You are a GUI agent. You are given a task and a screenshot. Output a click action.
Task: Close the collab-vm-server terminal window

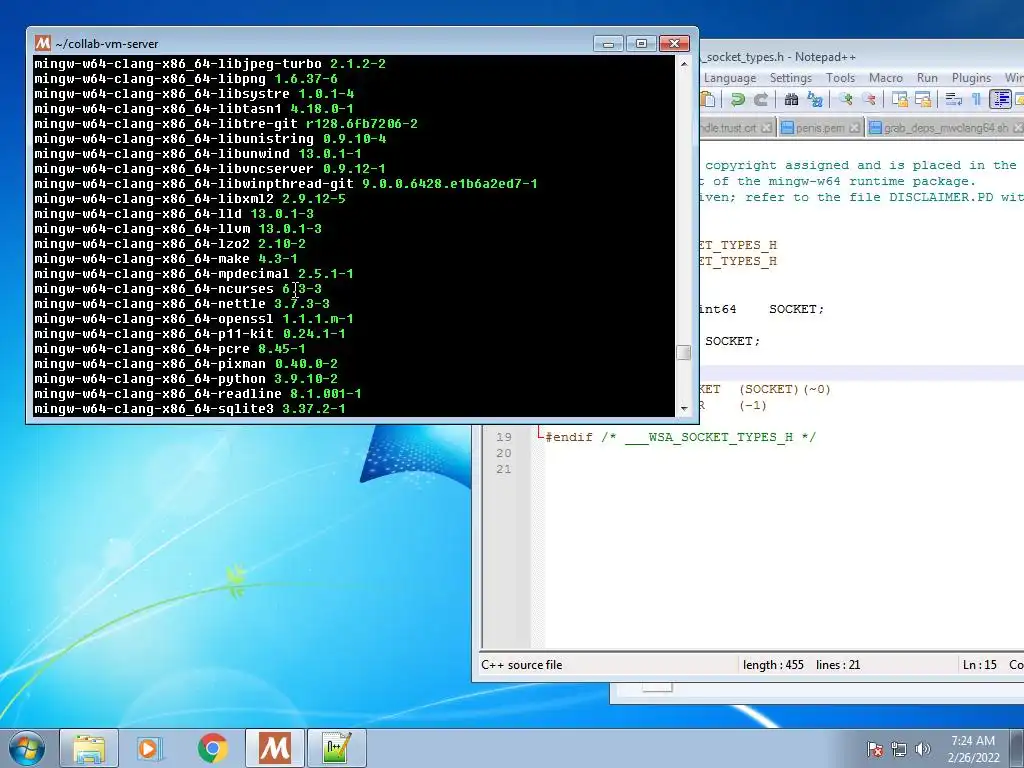[674, 43]
